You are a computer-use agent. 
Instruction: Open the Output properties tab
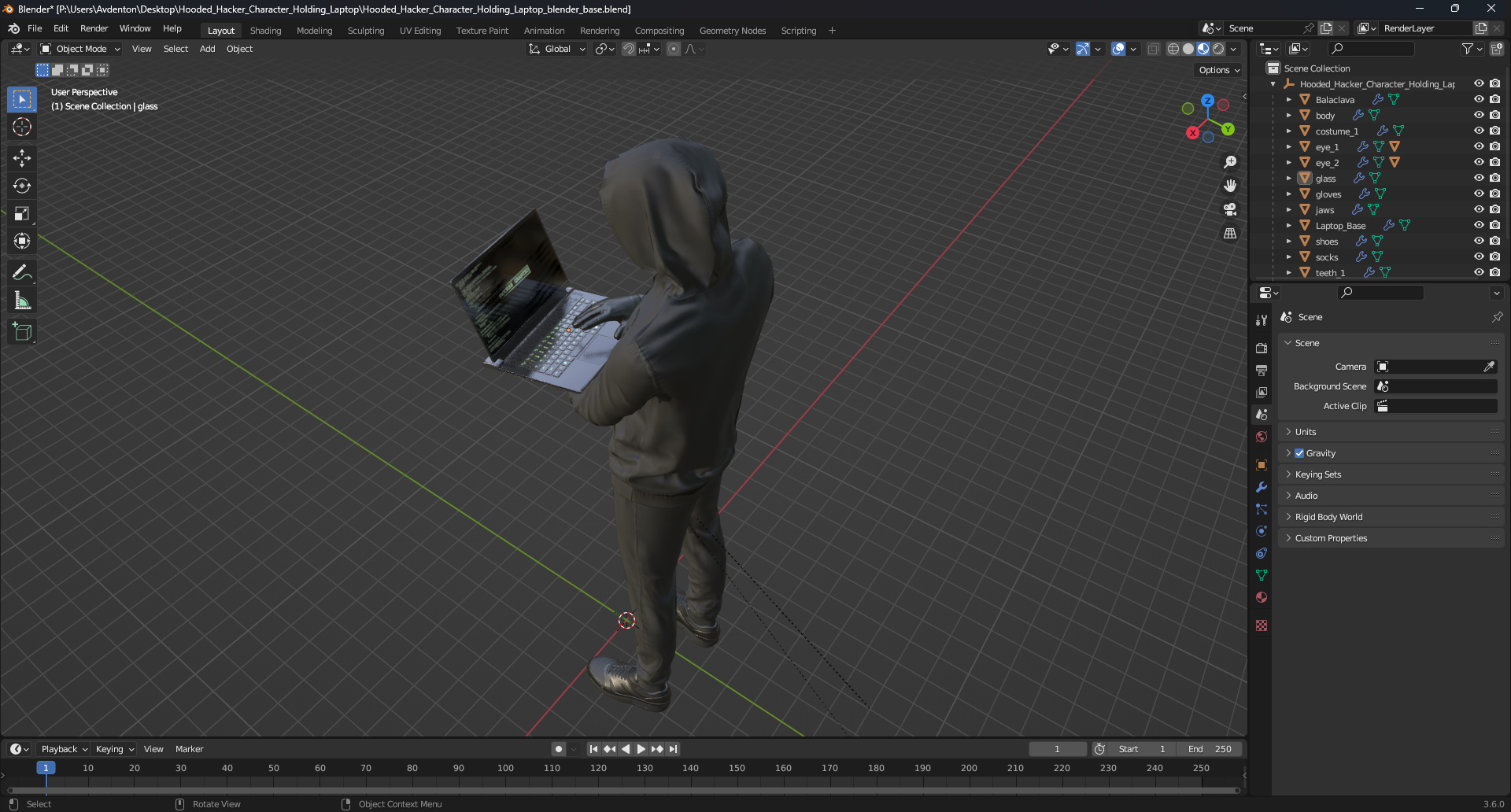point(1262,370)
